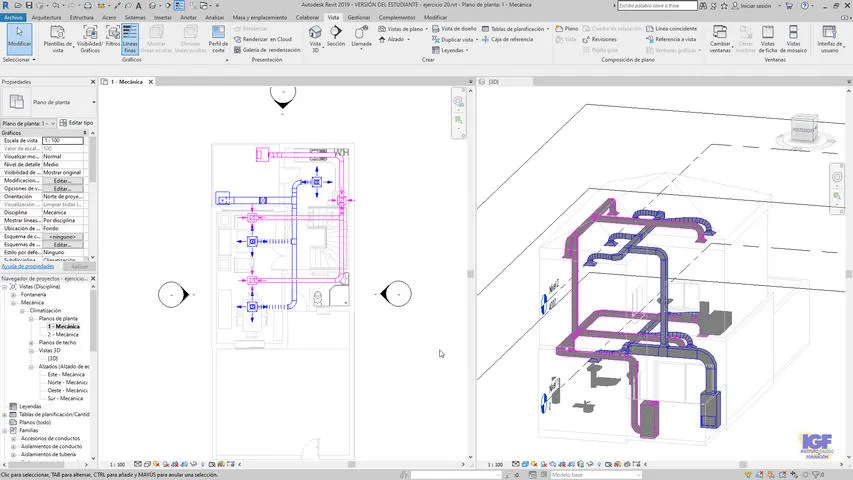853x480 pixels.
Task: Toggle Líneas finas display
Action: click(129, 39)
